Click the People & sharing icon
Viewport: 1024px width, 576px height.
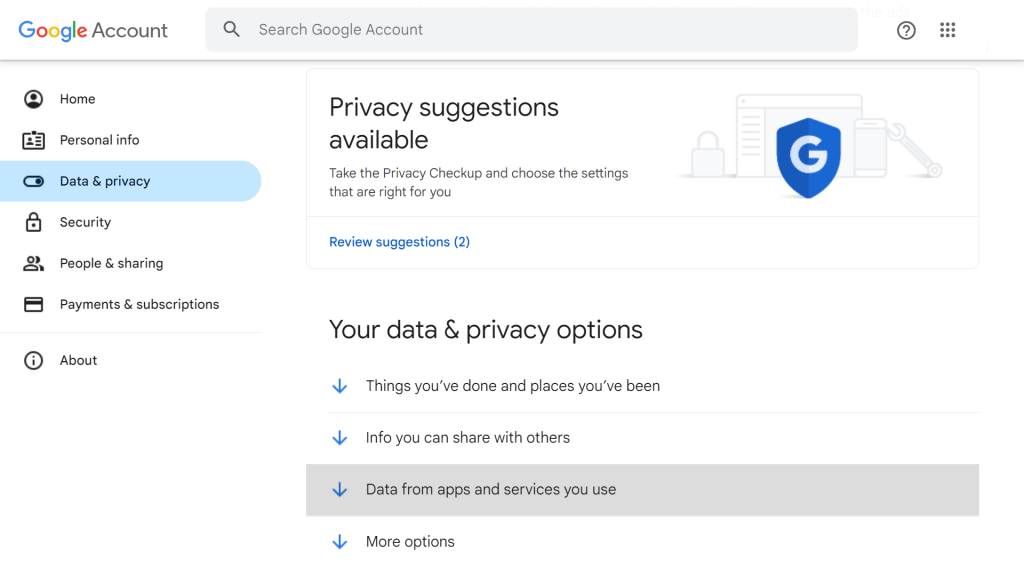point(31,263)
